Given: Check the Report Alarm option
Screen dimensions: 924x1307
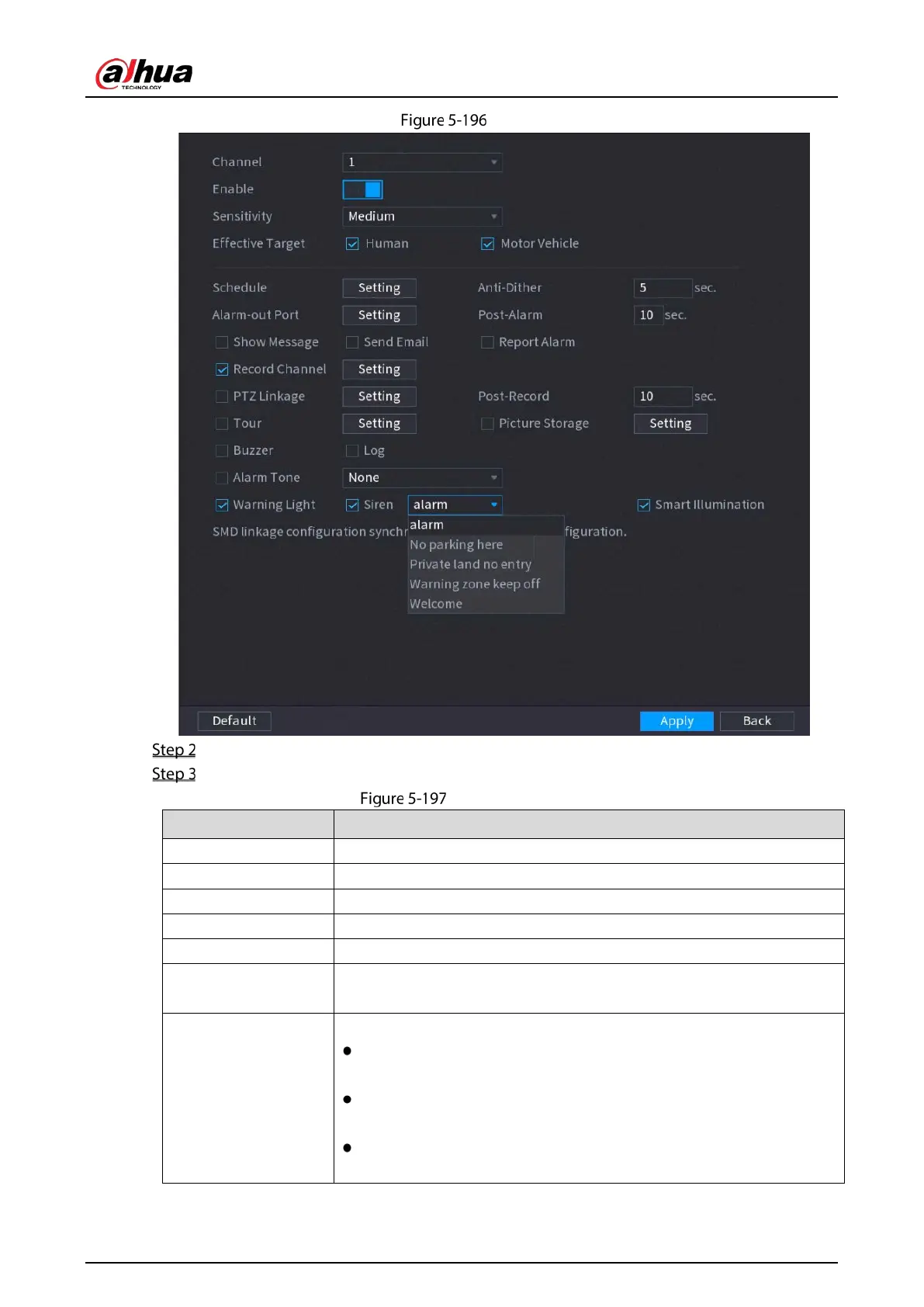Looking at the screenshot, I should 487,342.
